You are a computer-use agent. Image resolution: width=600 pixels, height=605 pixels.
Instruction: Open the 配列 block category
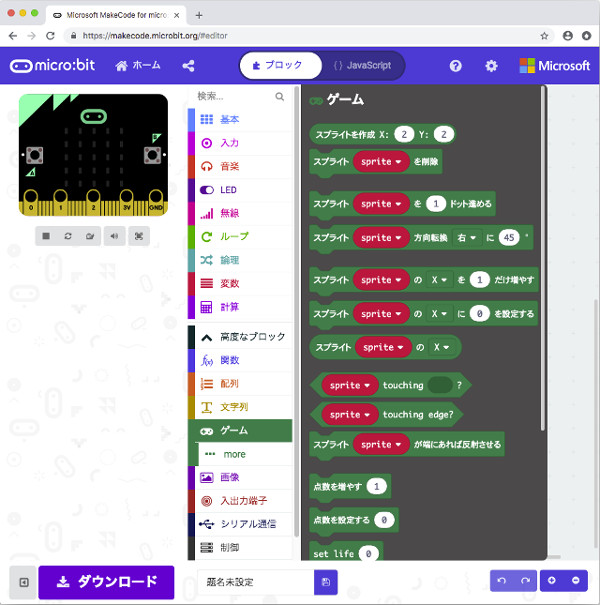(240, 384)
